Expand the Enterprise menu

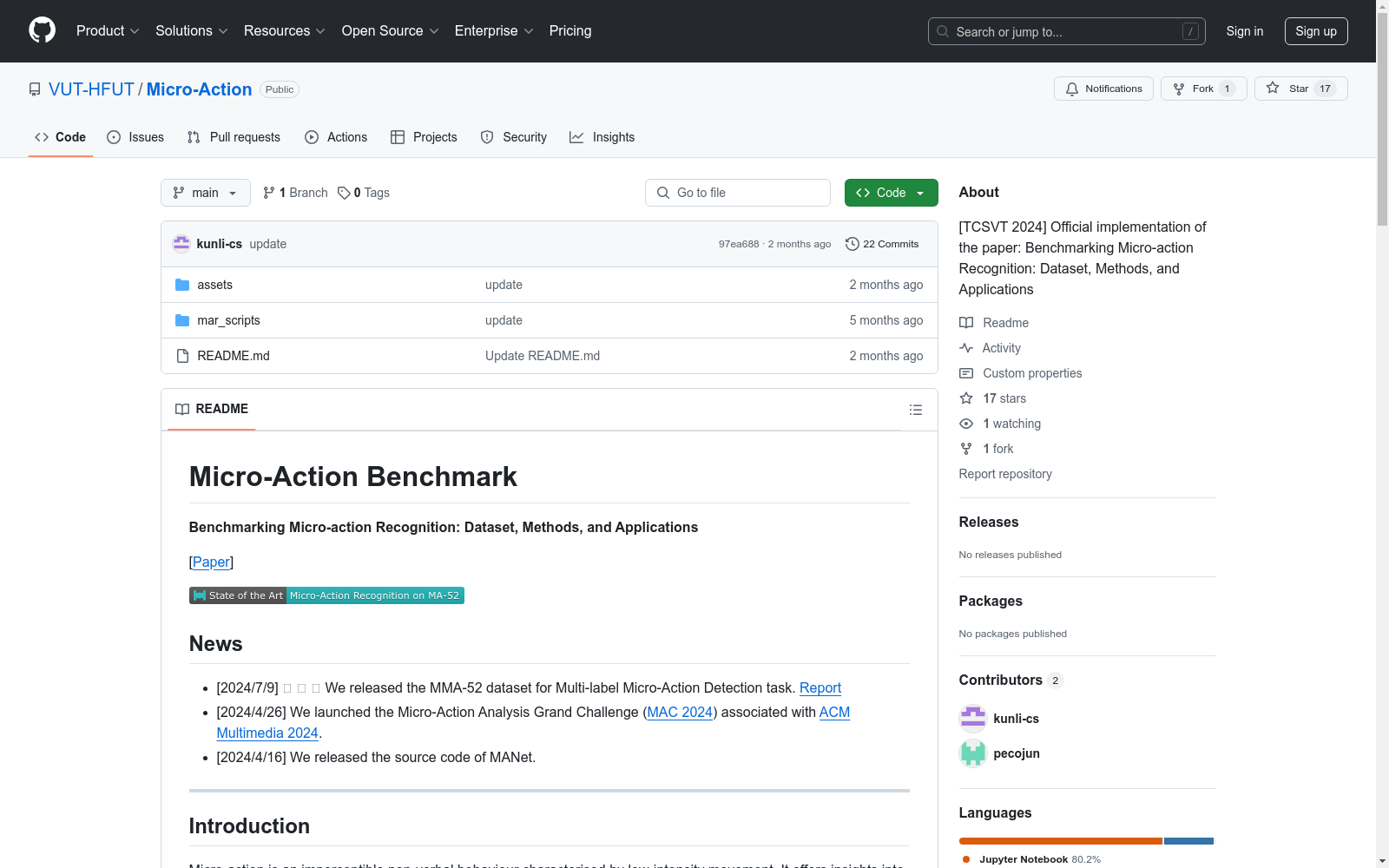tap(494, 30)
